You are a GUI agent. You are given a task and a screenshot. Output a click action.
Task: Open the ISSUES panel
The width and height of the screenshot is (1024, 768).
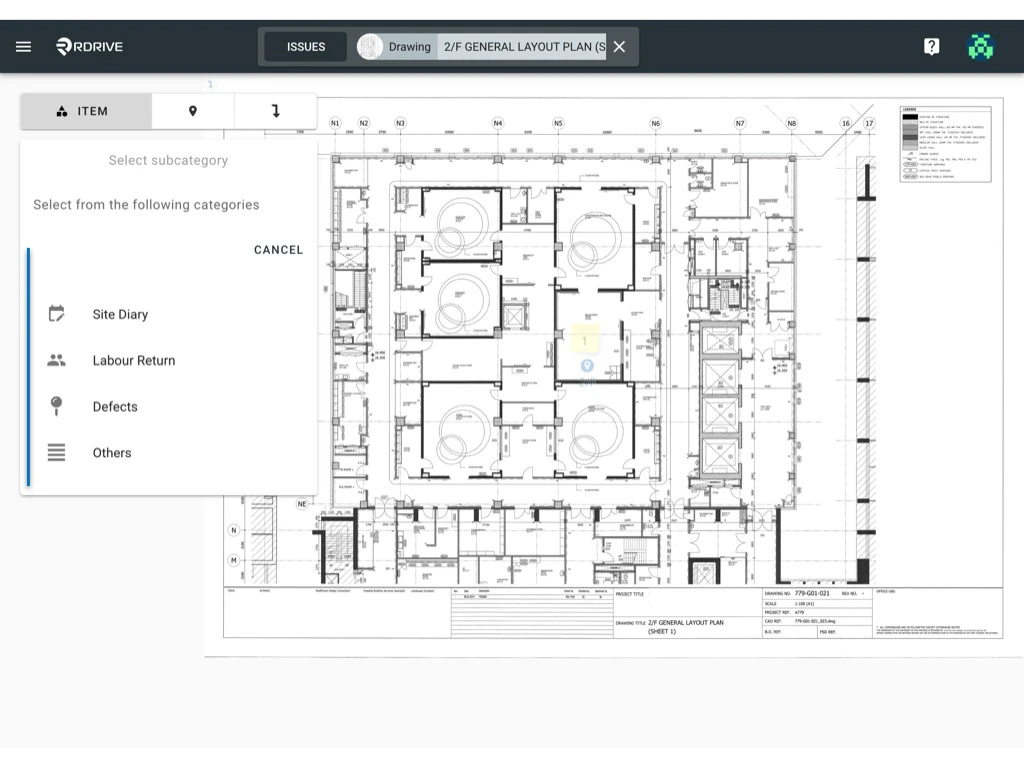[305, 46]
